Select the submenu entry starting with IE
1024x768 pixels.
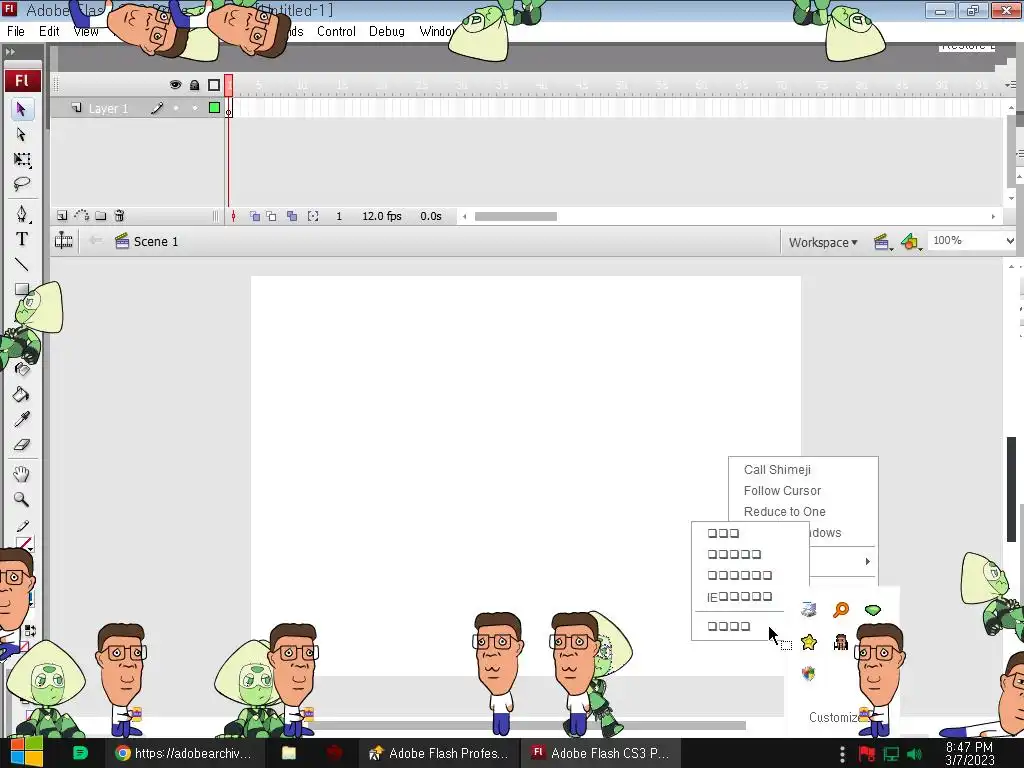pyautogui.click(x=739, y=597)
